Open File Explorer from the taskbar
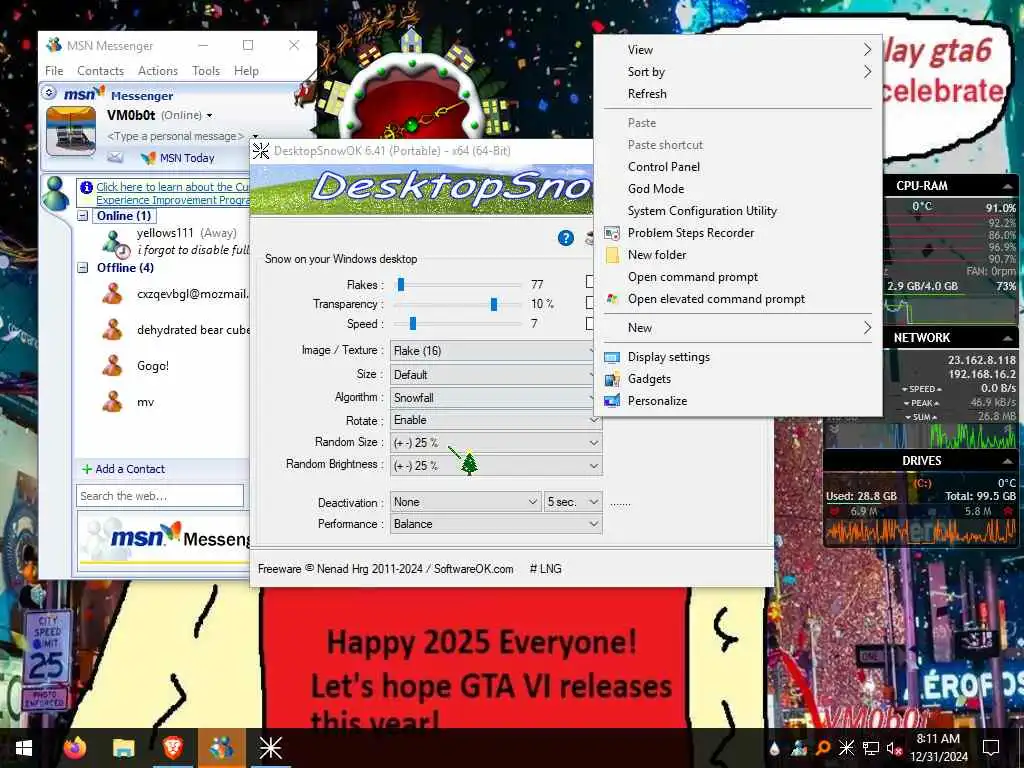The height and width of the screenshot is (768, 1024). tap(123, 748)
